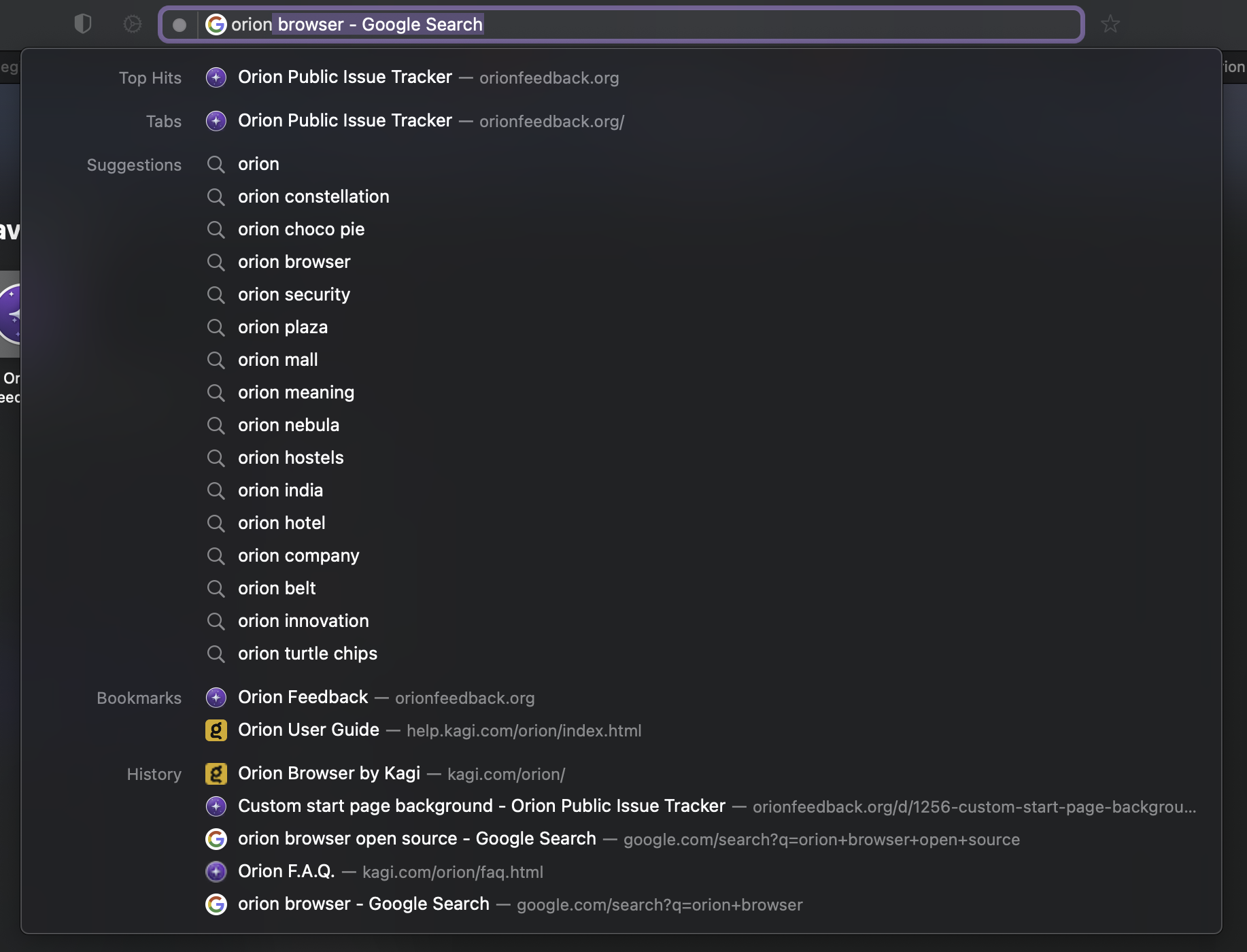Open the Orion Browser by Kagi history entry
The width and height of the screenshot is (1247, 952).
[x=329, y=774]
